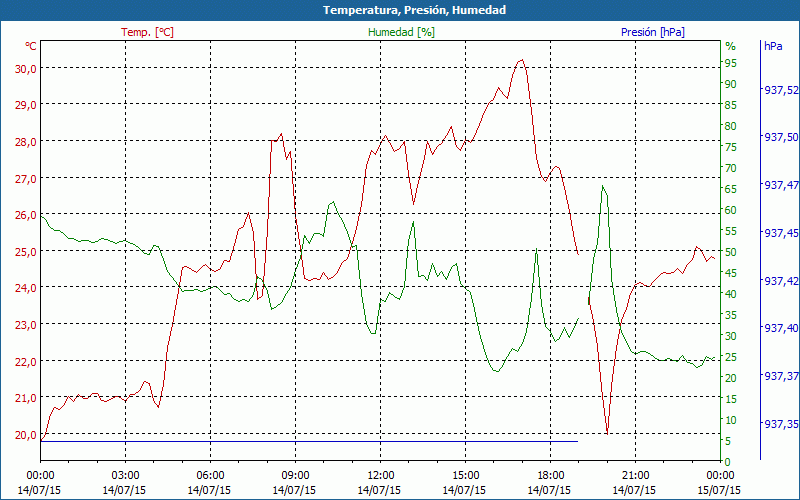
Task: Choose the single-digit 5 on humidity axis
Action: [728, 441]
